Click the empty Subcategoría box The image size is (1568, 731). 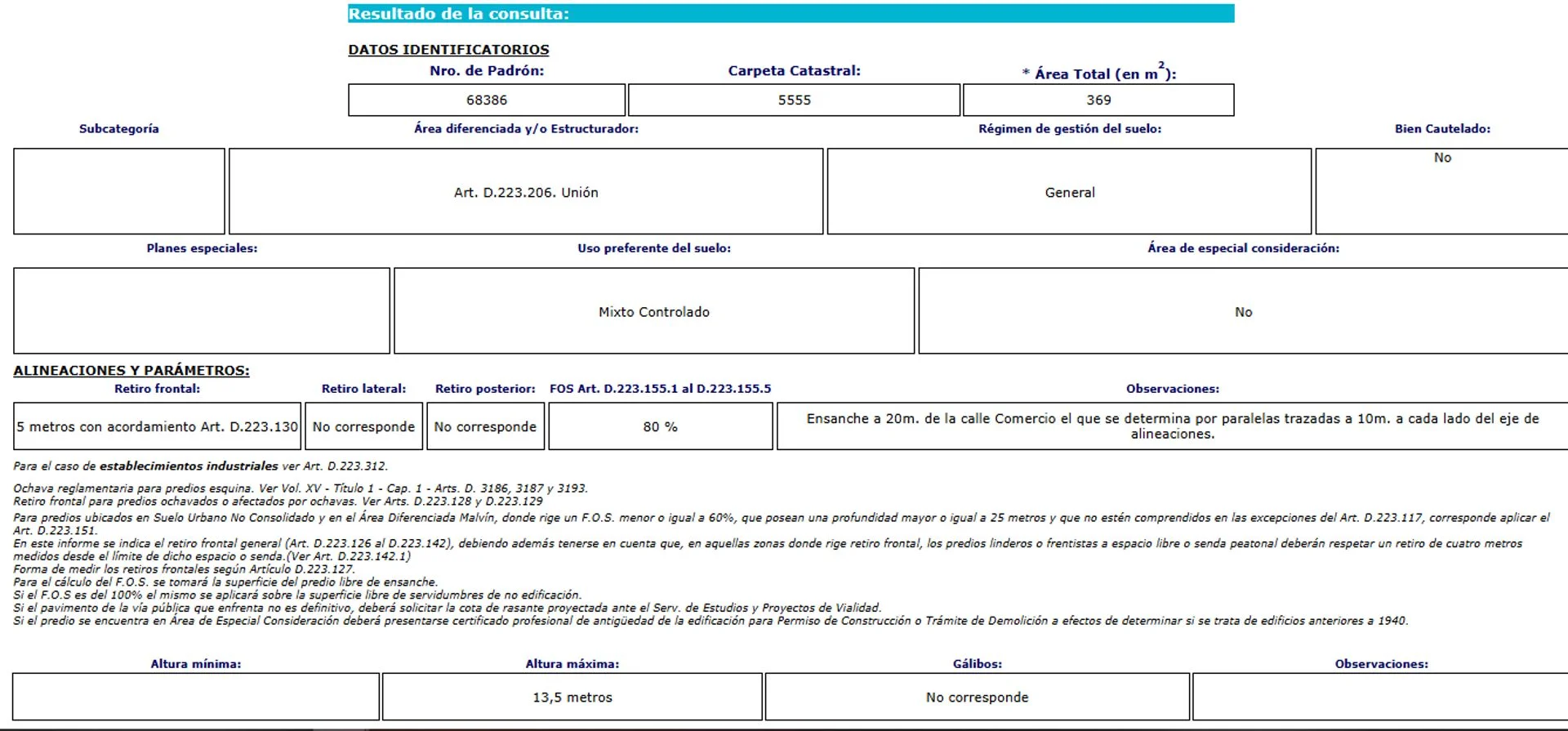click(x=119, y=191)
